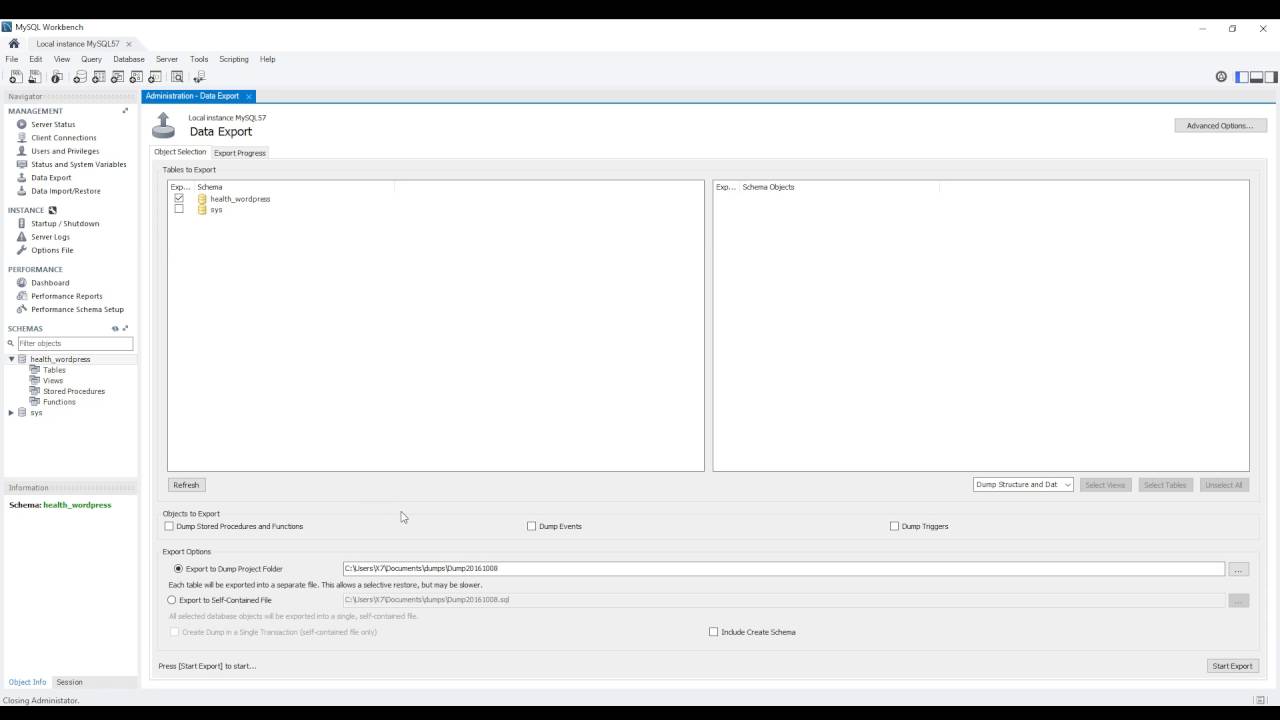Open the Query menu
Viewport: 1280px width, 720px height.
pos(91,59)
